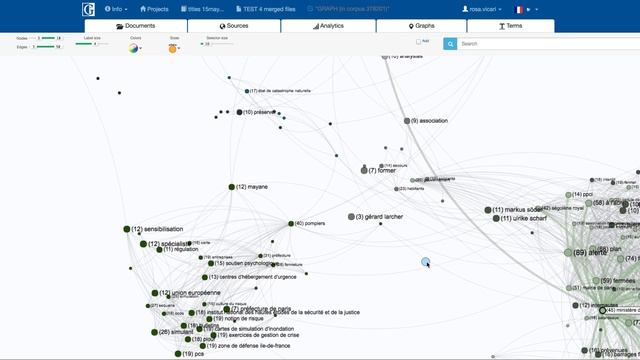
Task: Select the 'fermées' graph node
Action: click(x=596, y=281)
